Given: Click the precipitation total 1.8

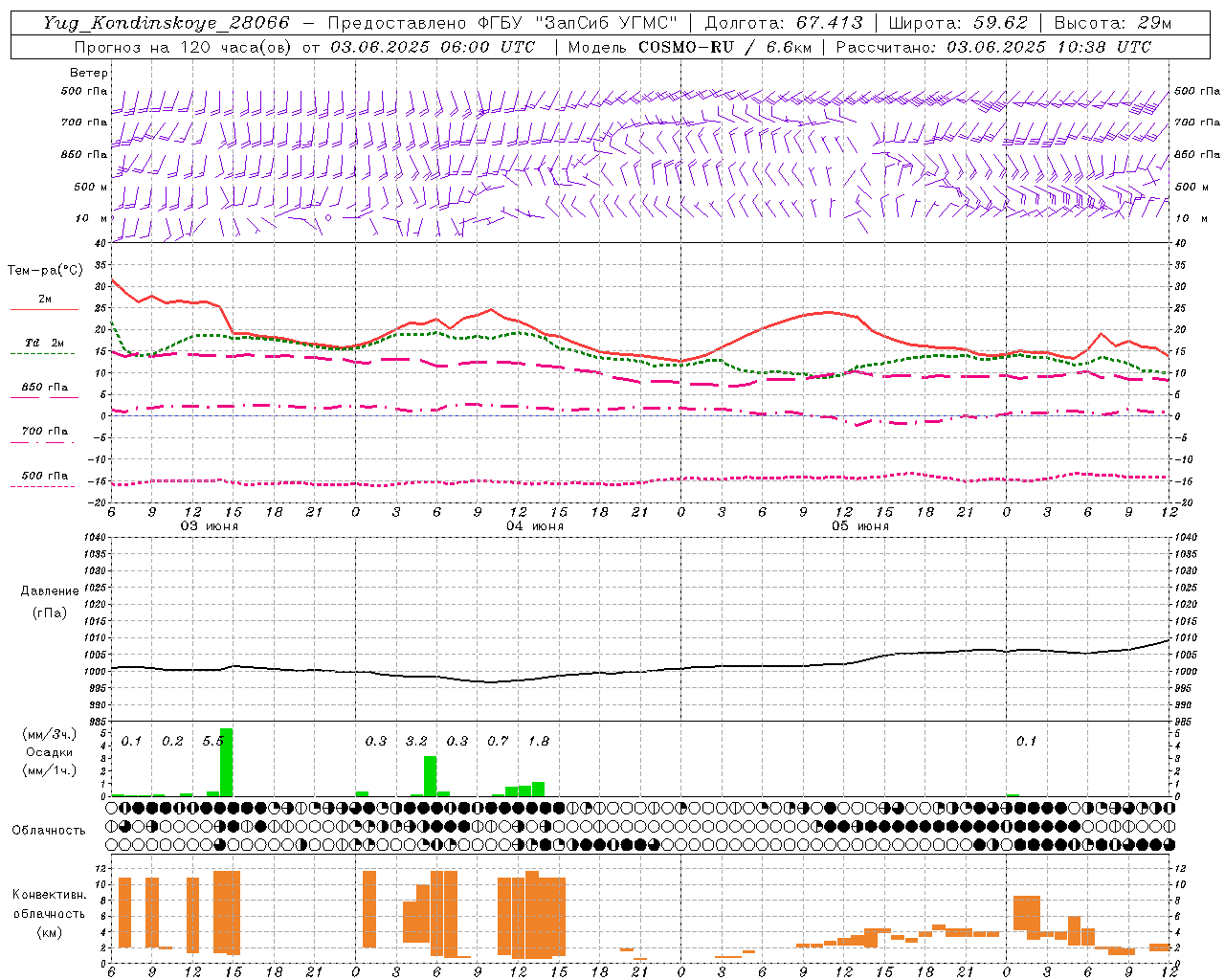Looking at the screenshot, I should coord(539,741).
